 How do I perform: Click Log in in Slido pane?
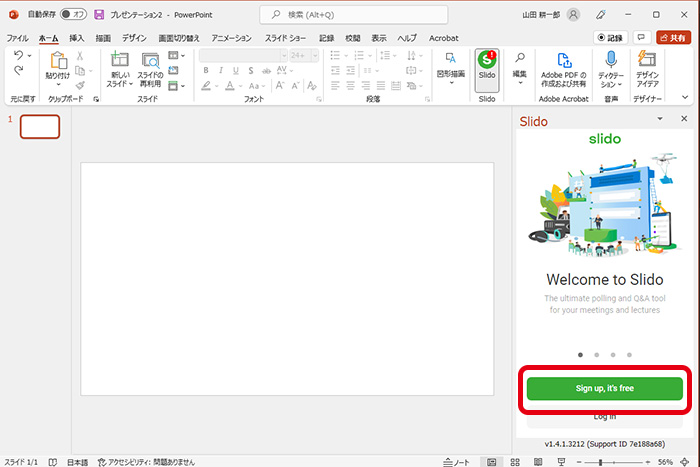pyautogui.click(x=604, y=417)
